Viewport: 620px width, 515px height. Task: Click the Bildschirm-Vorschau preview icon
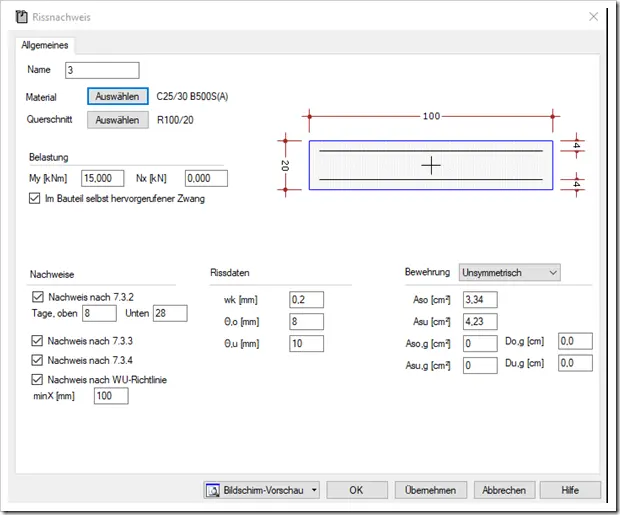pyautogui.click(x=213, y=490)
